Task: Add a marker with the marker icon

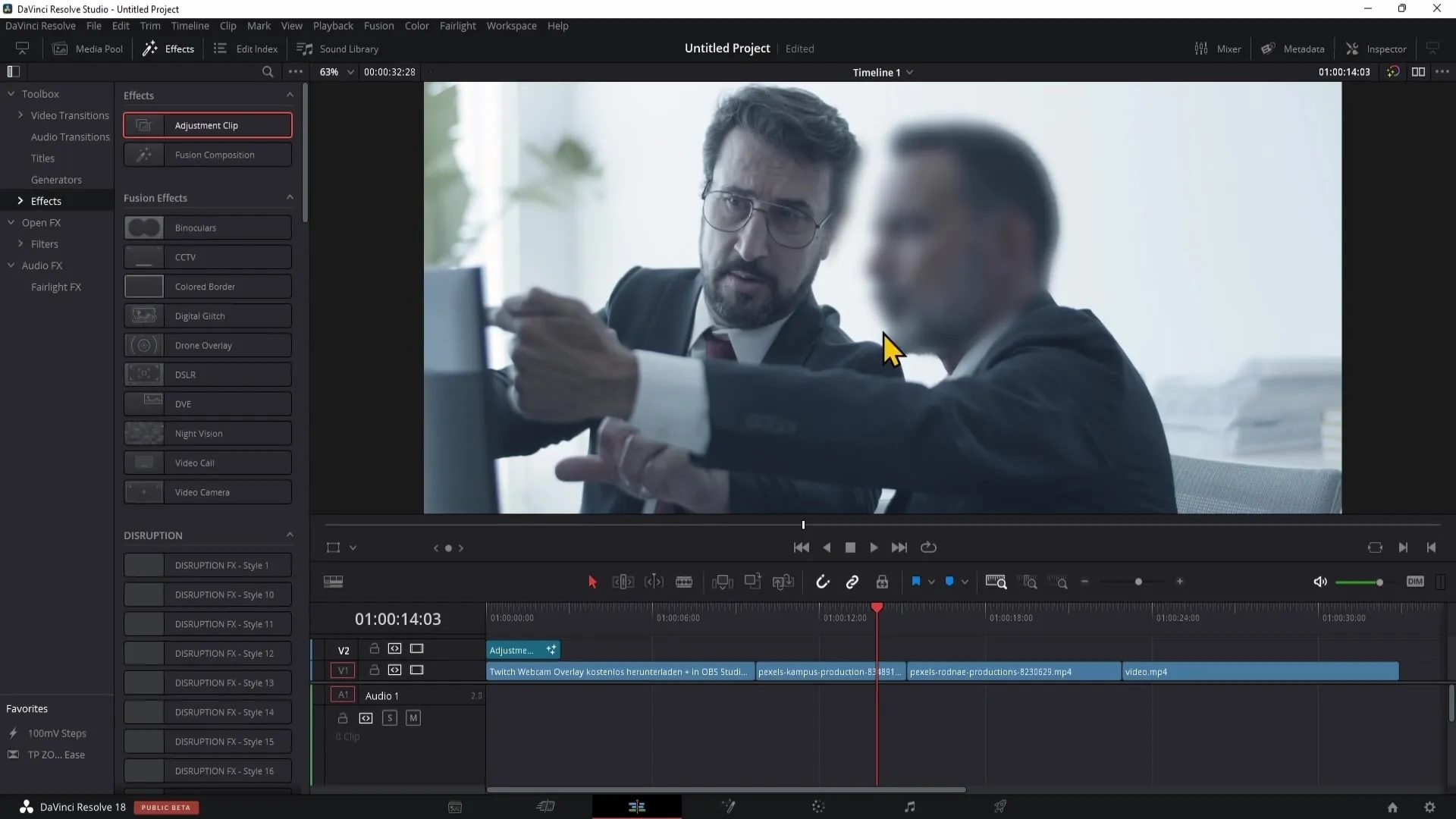Action: pyautogui.click(x=949, y=582)
